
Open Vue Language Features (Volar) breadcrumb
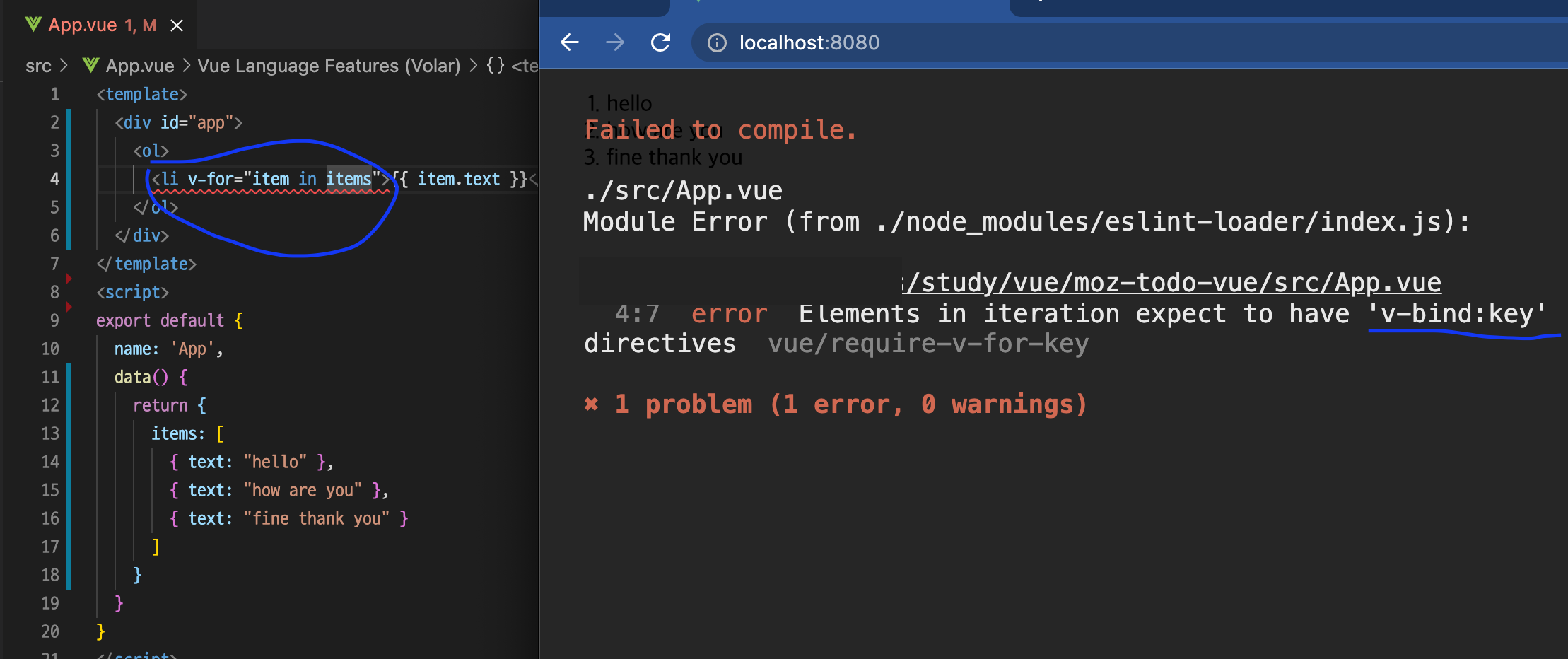coord(329,66)
